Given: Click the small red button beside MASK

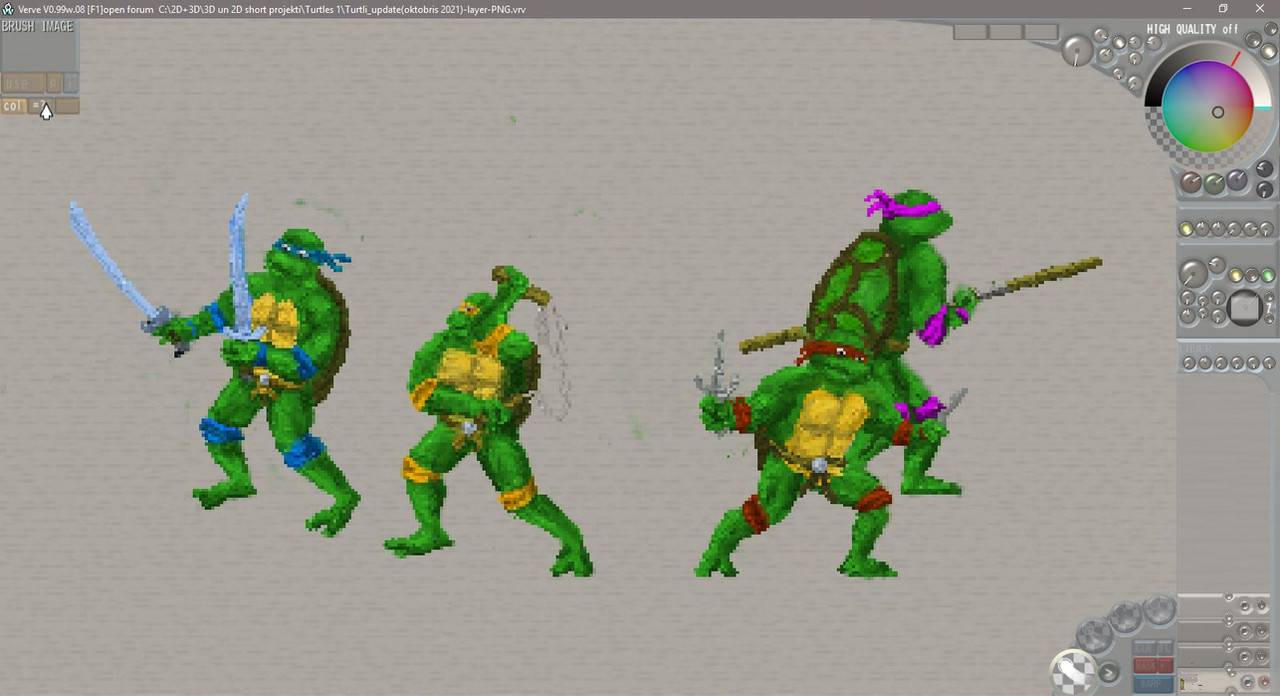Looking at the screenshot, I should click(x=1166, y=666).
